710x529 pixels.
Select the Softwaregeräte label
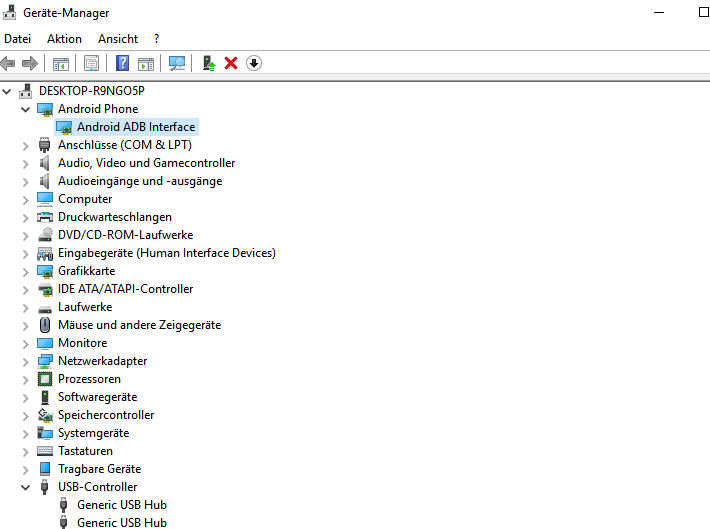coord(97,397)
